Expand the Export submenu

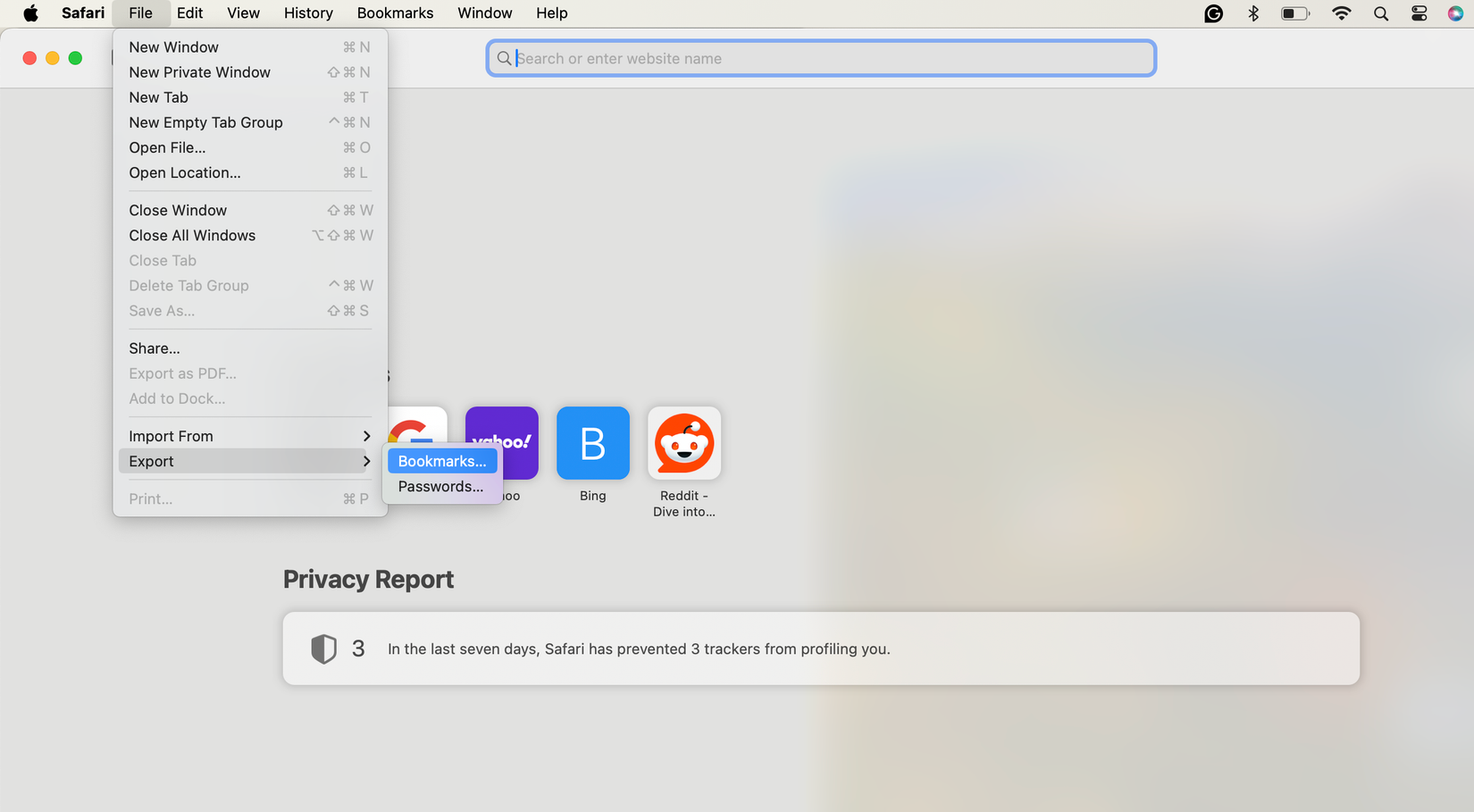248,461
